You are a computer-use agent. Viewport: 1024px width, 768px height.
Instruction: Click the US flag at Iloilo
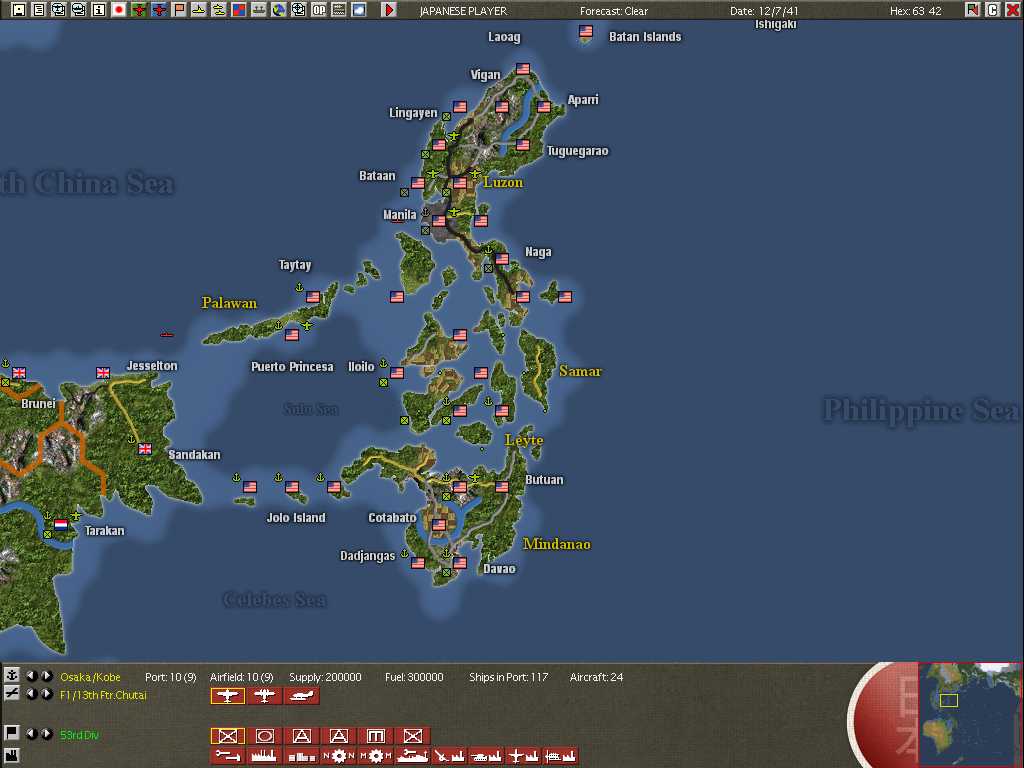(x=397, y=372)
